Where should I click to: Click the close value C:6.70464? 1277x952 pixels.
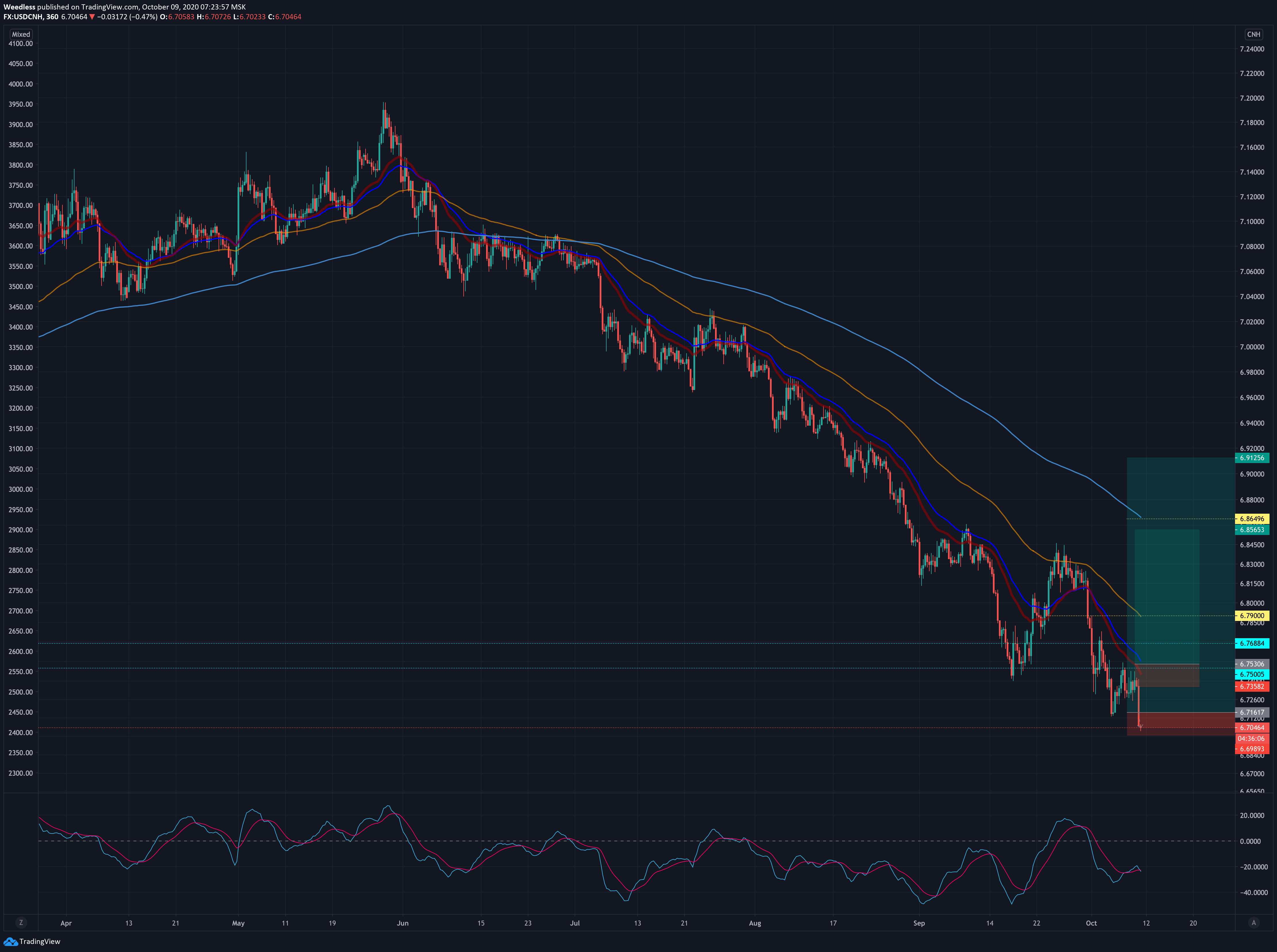(x=285, y=17)
